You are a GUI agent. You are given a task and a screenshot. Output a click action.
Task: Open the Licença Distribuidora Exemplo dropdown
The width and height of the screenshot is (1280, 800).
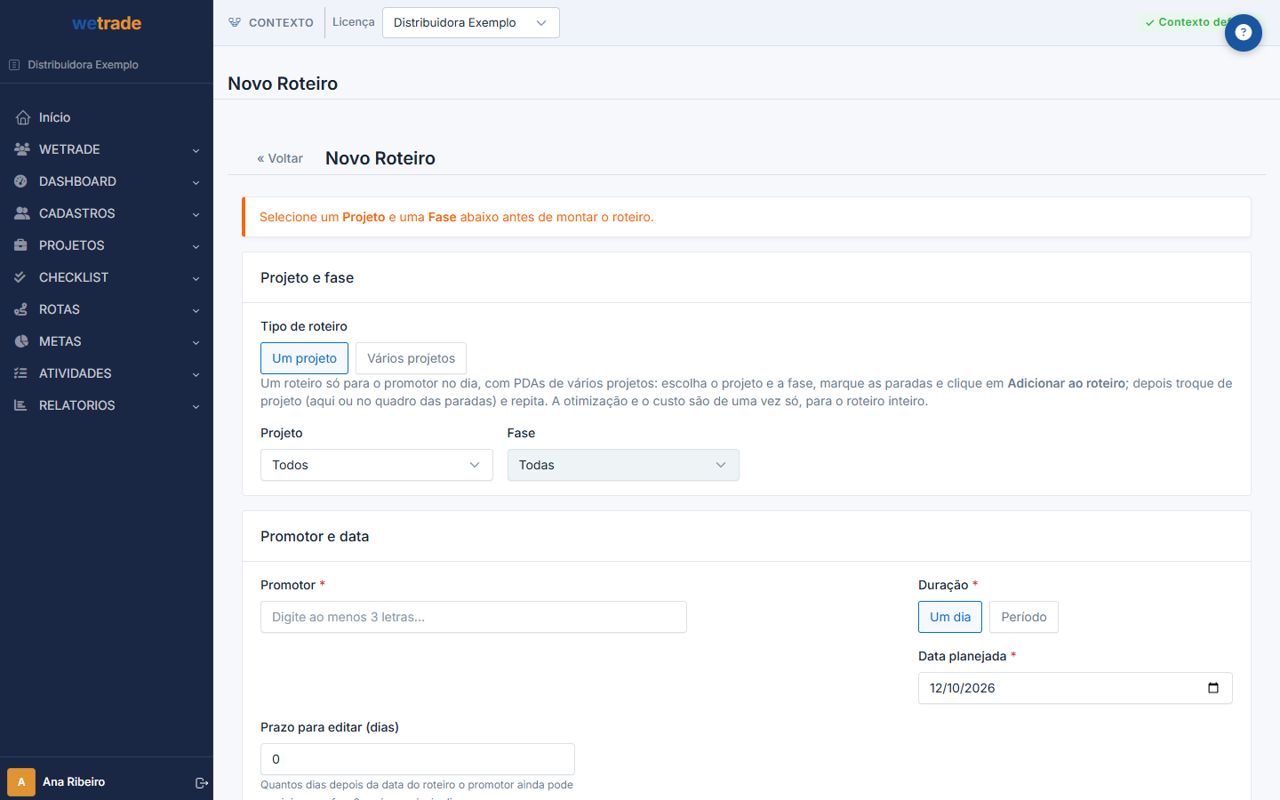pos(471,23)
